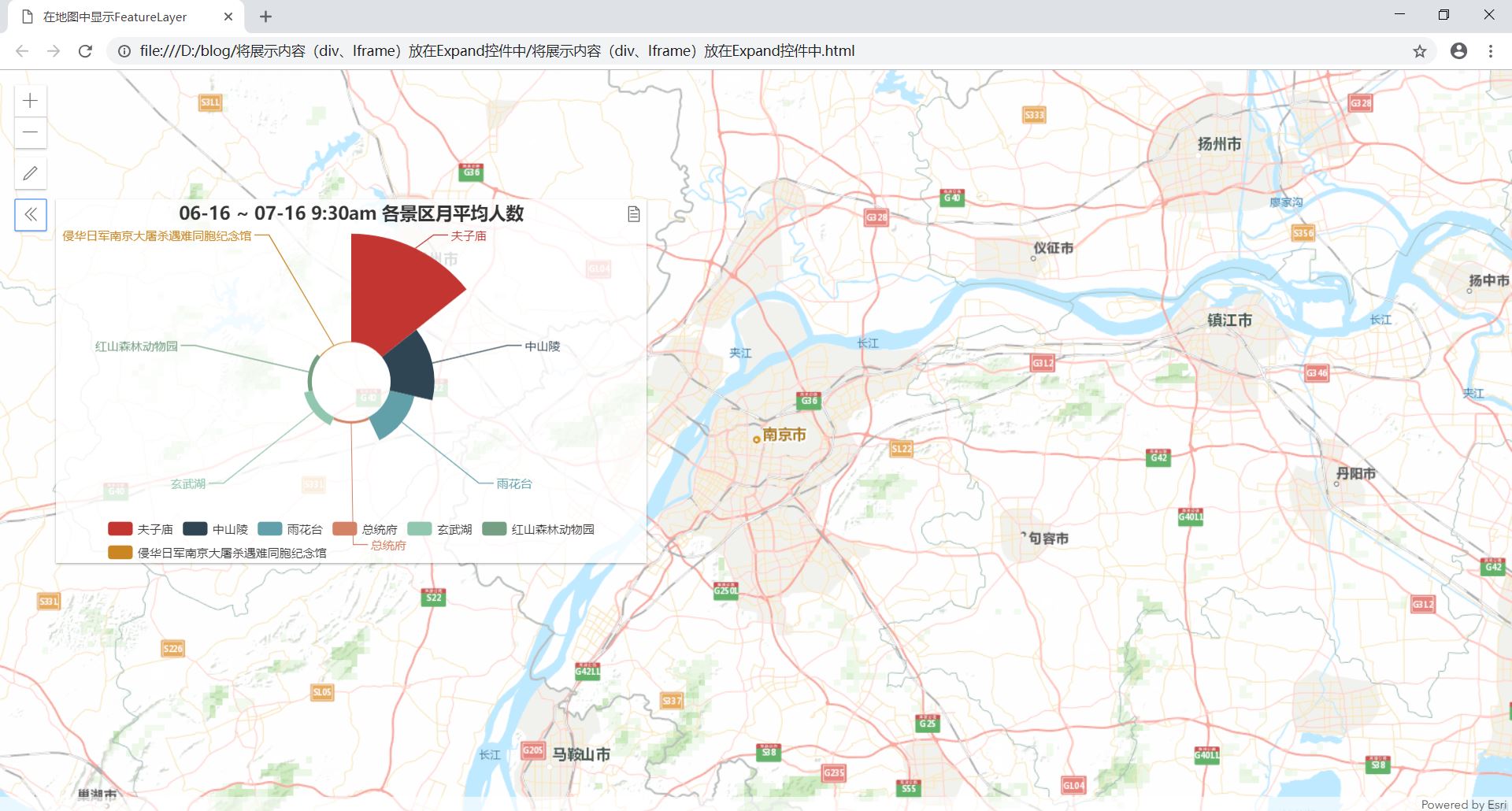
Task: Go forward in browser history
Action: coord(54,51)
